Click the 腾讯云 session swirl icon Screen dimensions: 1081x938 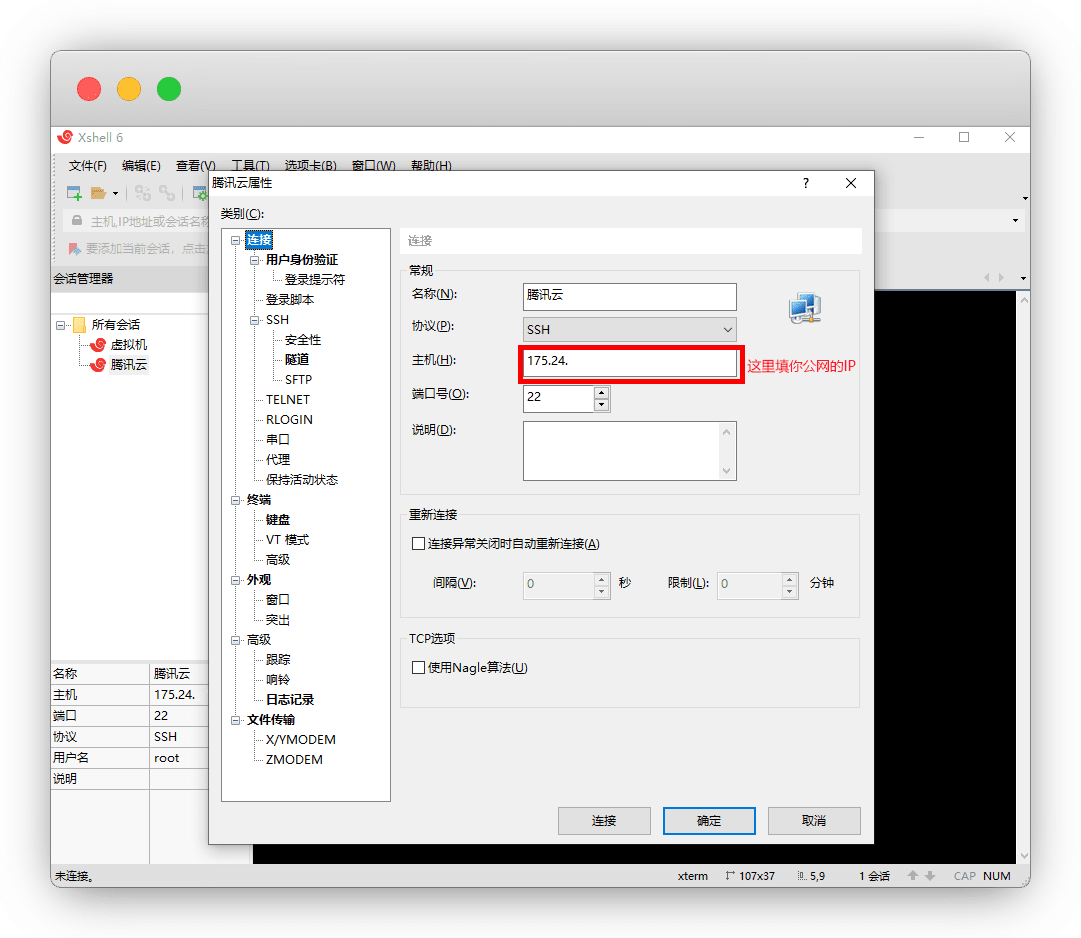click(98, 365)
